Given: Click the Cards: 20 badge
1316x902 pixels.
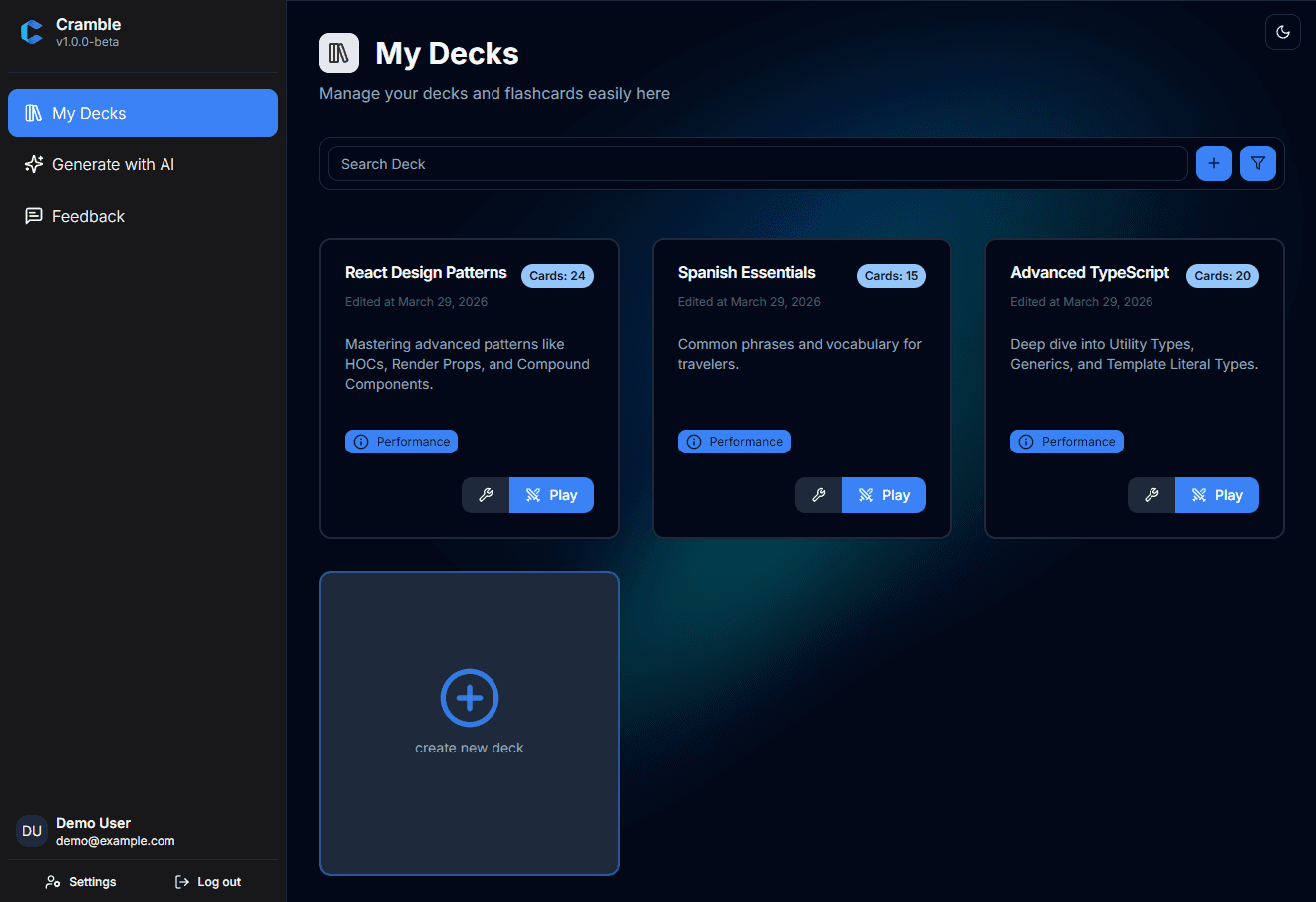Looking at the screenshot, I should (x=1222, y=276).
